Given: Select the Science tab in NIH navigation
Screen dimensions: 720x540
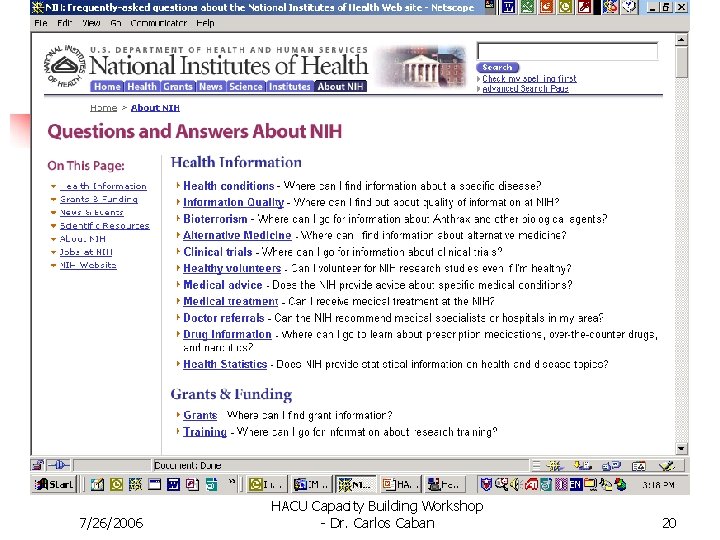Looking at the screenshot, I should click(x=246, y=86).
